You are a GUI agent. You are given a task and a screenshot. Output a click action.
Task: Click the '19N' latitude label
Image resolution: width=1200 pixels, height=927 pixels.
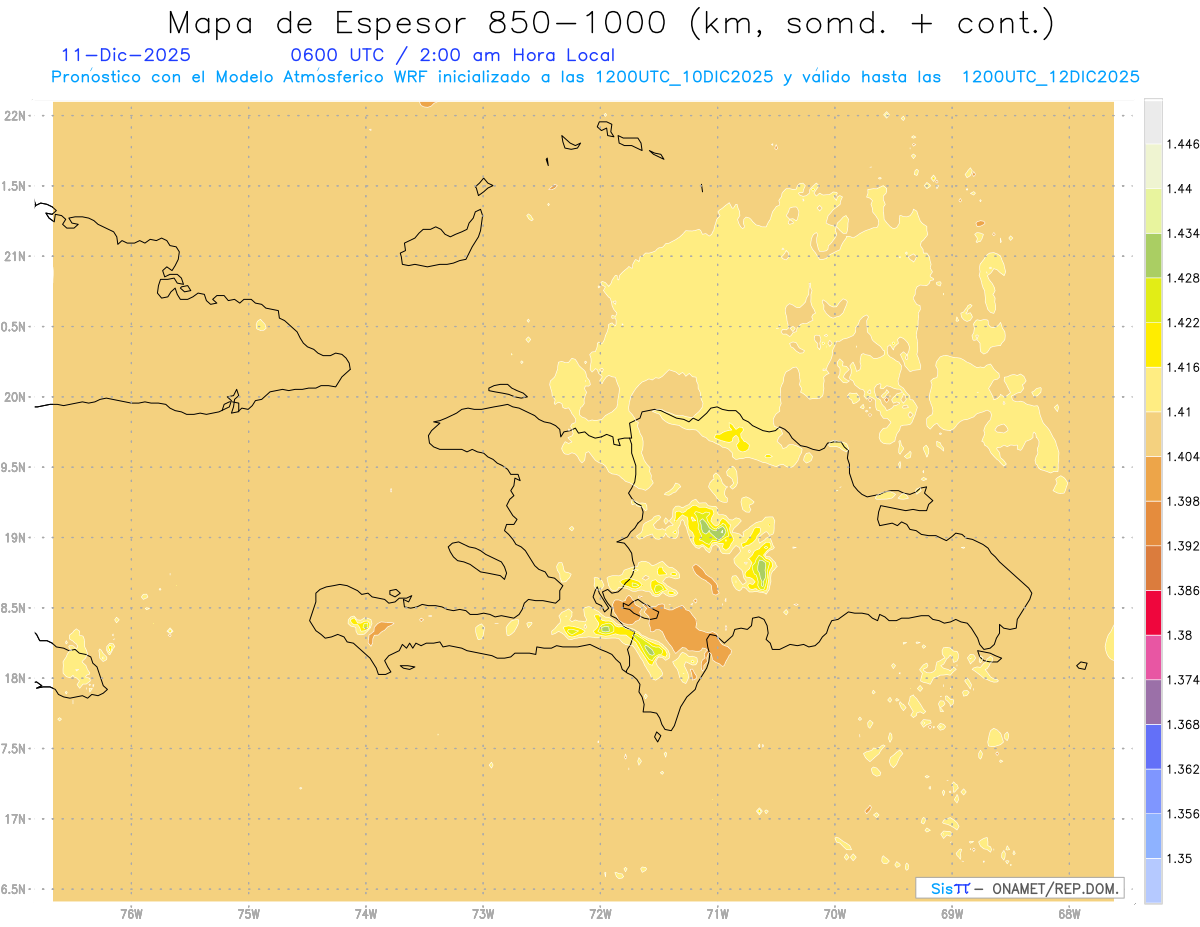(15, 538)
